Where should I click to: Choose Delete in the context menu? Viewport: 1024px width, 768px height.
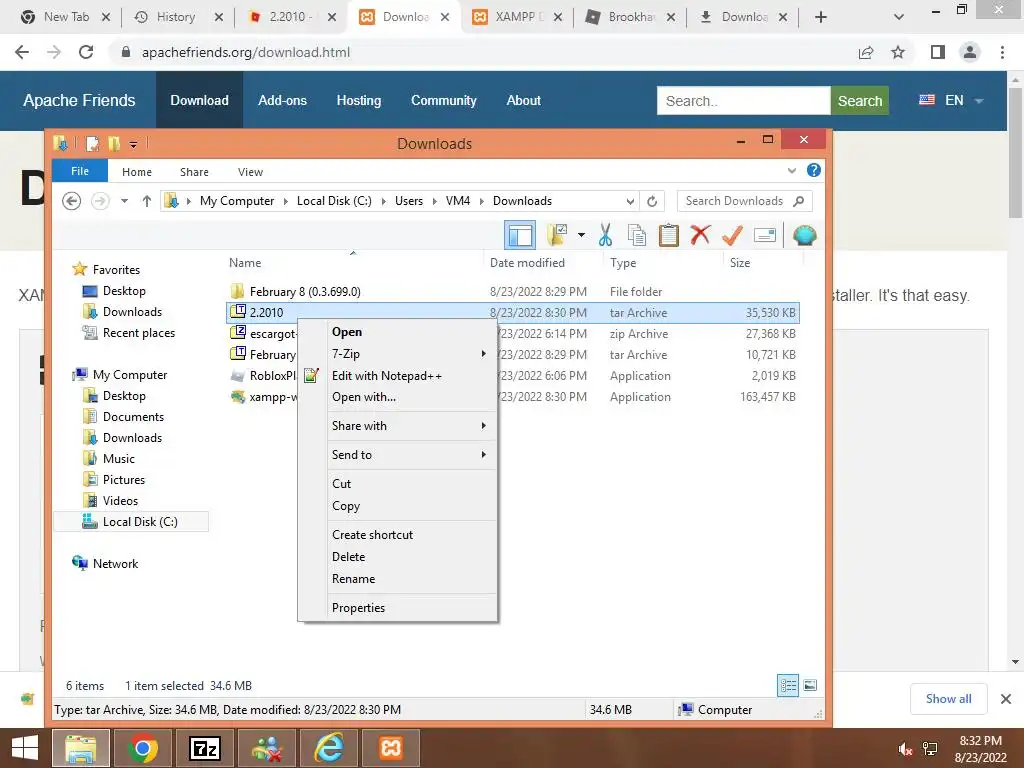(x=397, y=556)
